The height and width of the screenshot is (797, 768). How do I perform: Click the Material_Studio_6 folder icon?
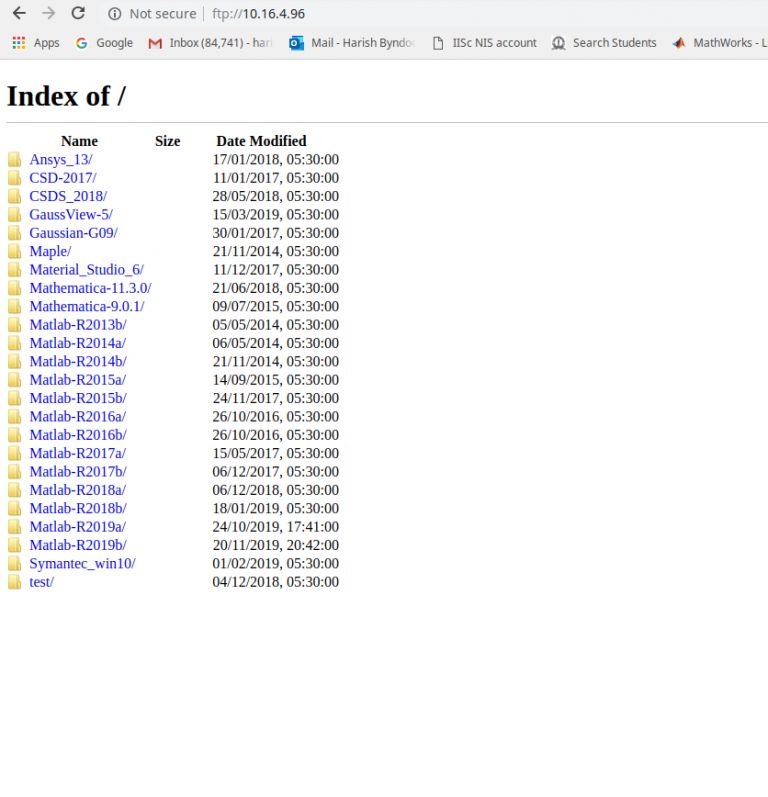pyautogui.click(x=14, y=270)
